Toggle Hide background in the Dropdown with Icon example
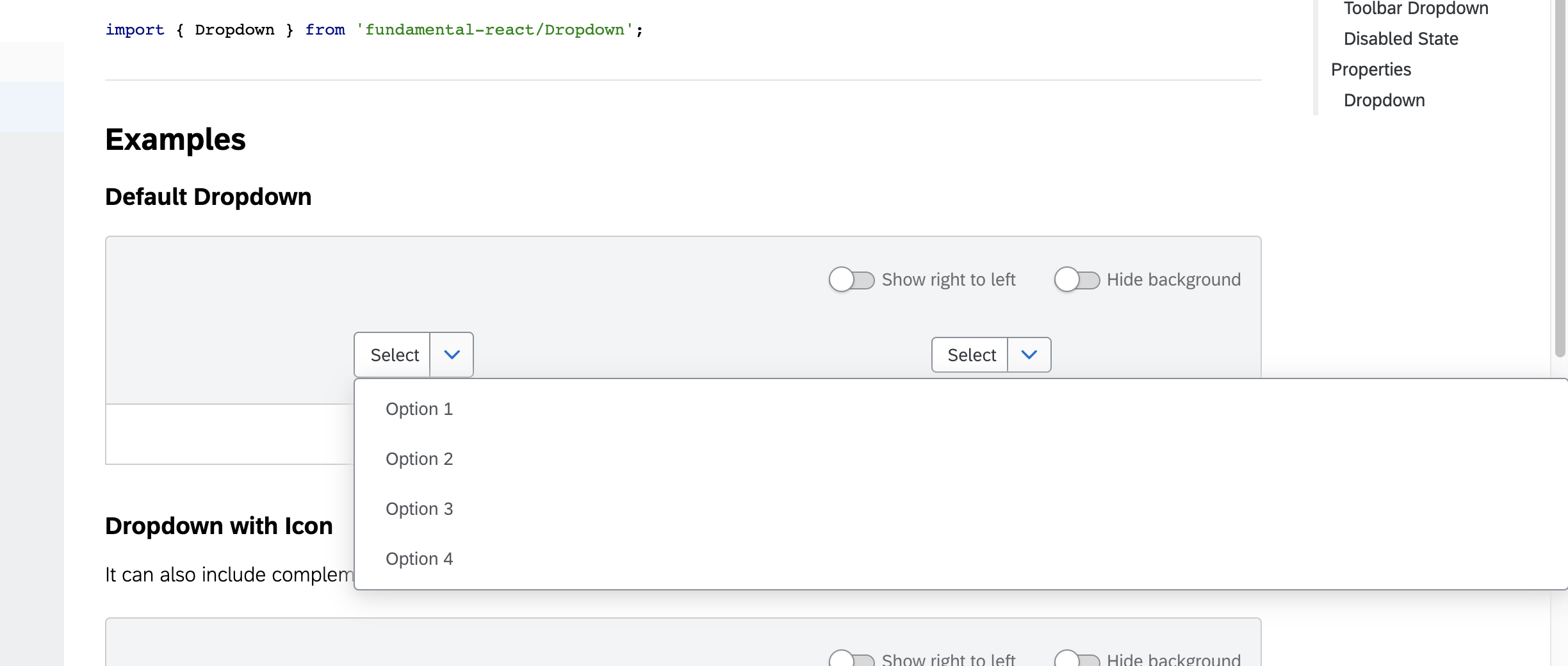Screen dimensions: 1568x666 pyautogui.click(x=1076, y=660)
